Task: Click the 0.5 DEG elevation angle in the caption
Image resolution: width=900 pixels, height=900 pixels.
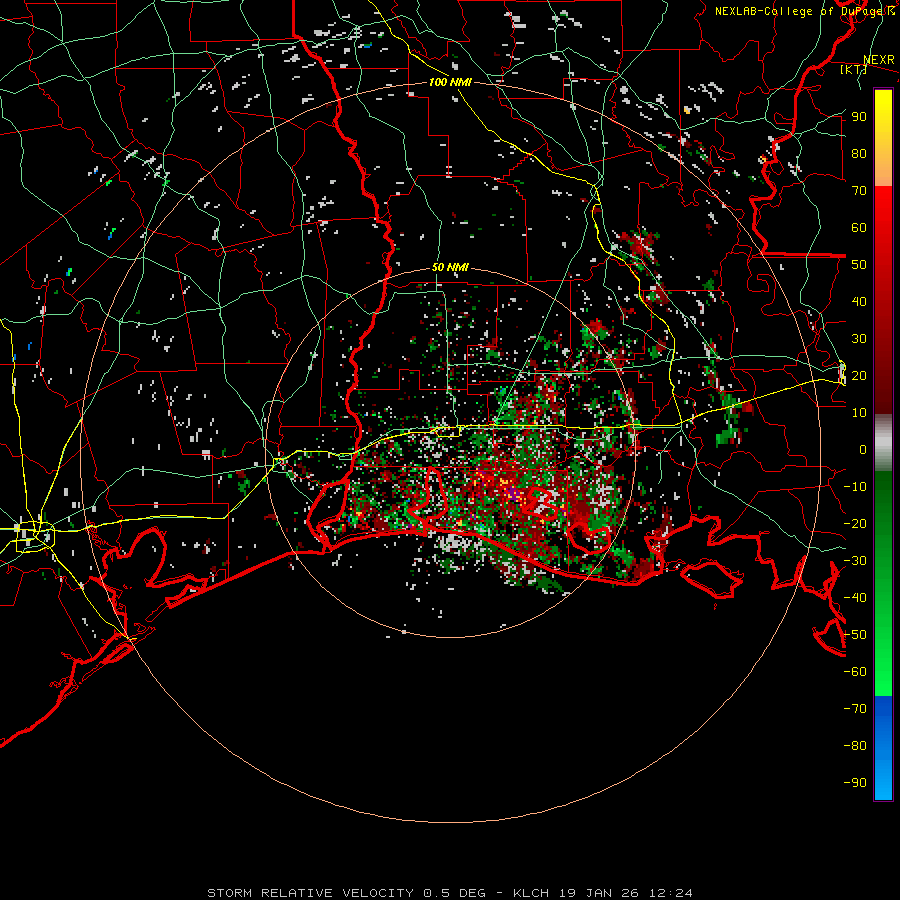Action: click(454, 893)
